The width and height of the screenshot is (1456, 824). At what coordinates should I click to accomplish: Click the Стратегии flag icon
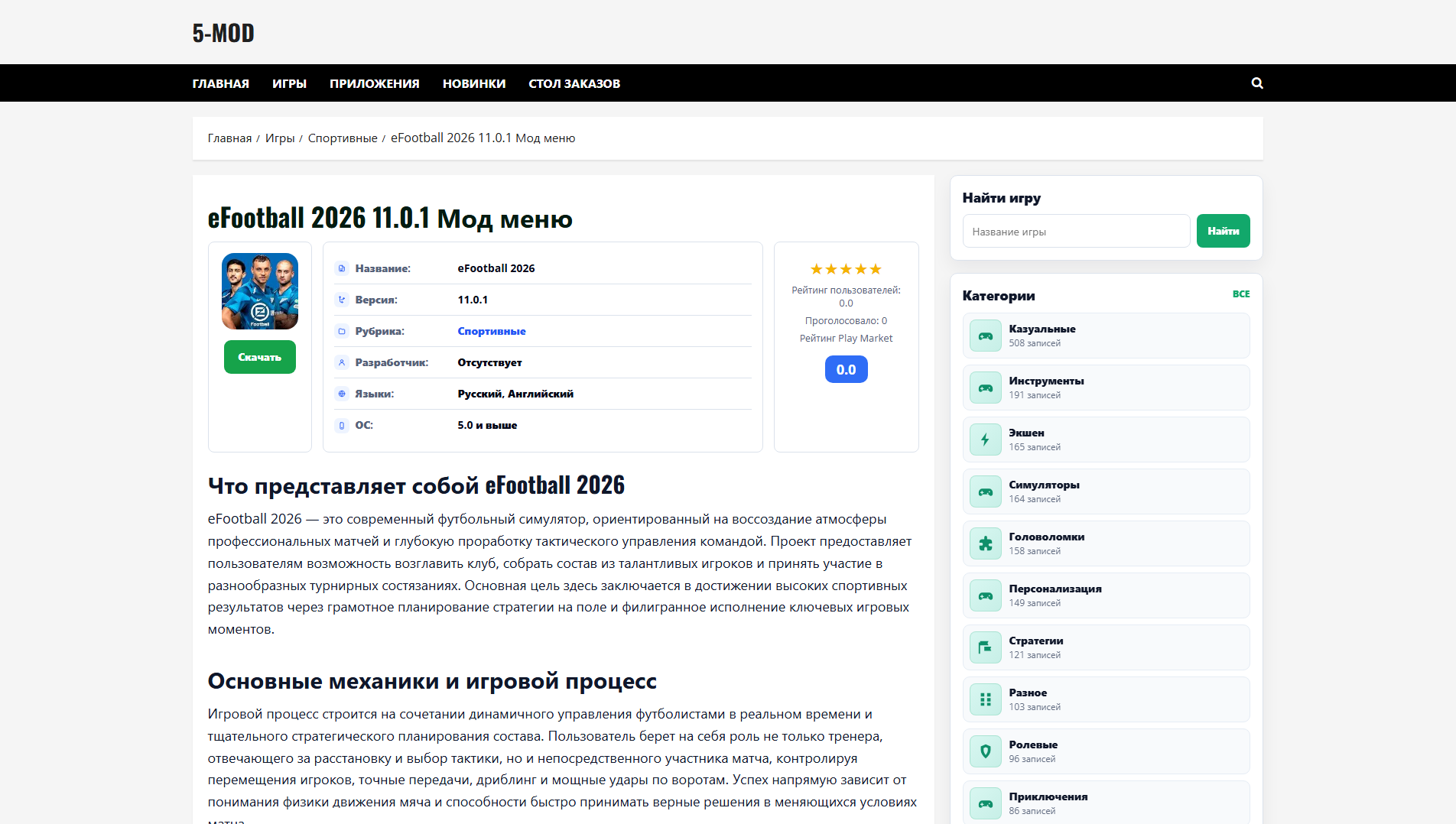point(986,648)
